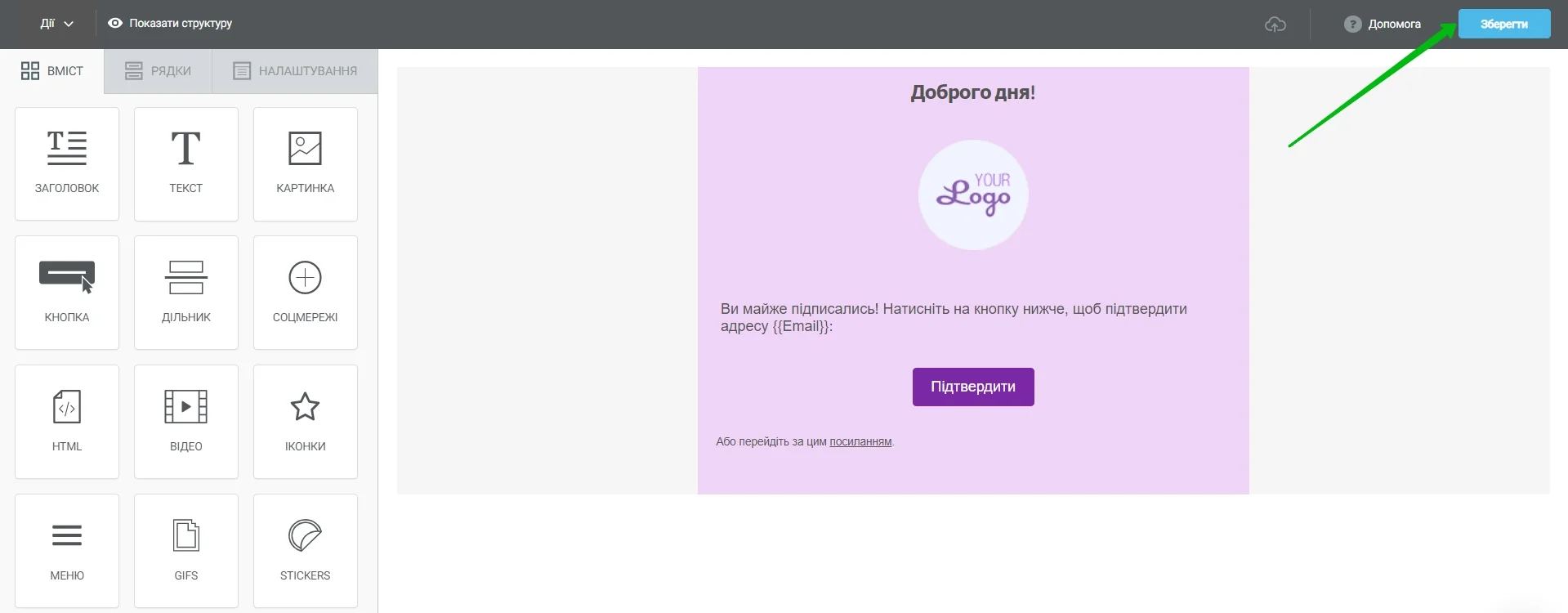1568x613 pixels.
Task: Insert a Відео video block
Action: [186, 422]
